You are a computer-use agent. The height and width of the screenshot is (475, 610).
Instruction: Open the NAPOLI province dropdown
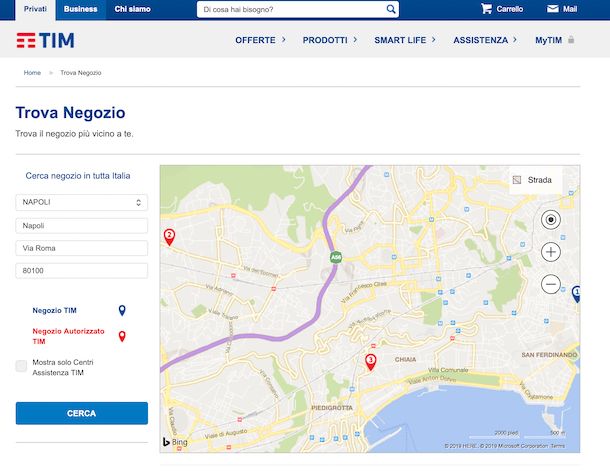[x=82, y=202]
